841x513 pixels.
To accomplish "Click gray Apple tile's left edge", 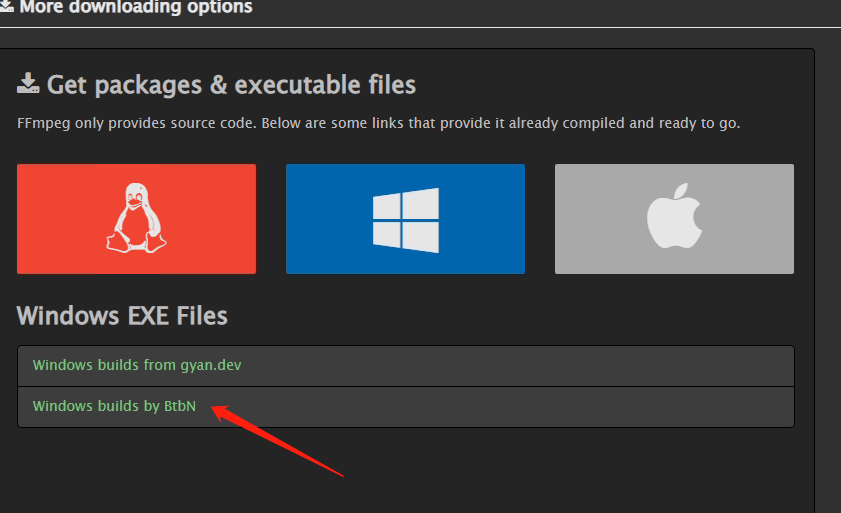I will pyautogui.click(x=560, y=218).
